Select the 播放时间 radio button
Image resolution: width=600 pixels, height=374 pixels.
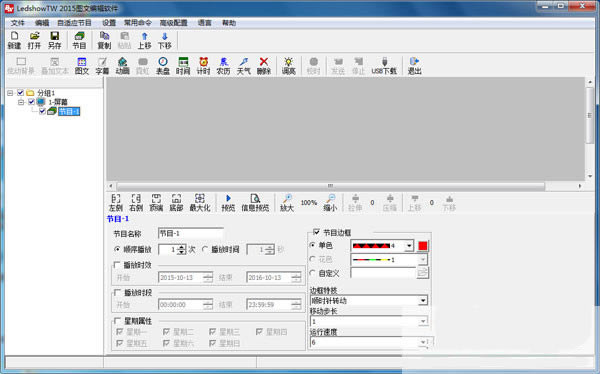[x=205, y=249]
